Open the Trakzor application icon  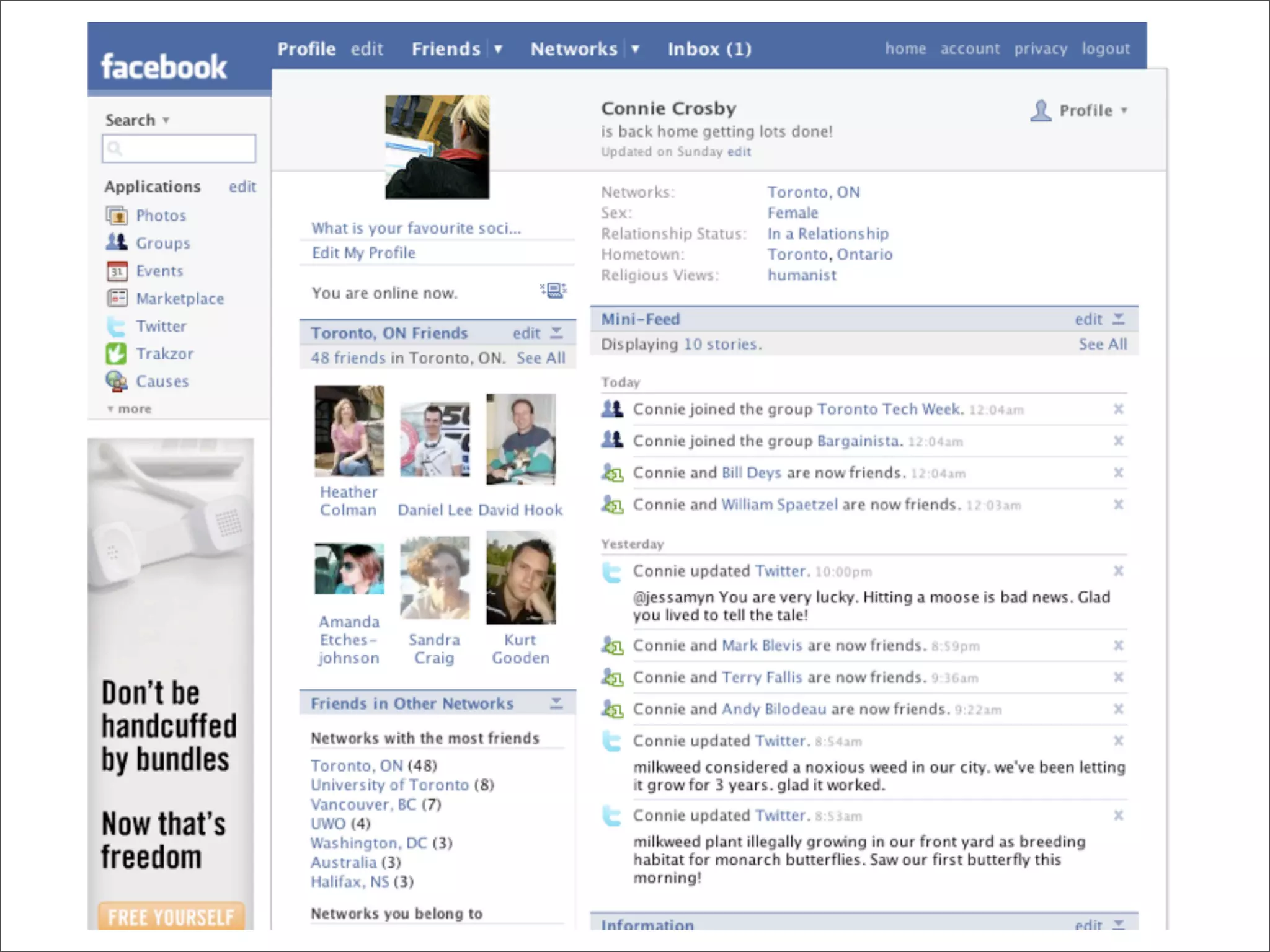coord(117,353)
